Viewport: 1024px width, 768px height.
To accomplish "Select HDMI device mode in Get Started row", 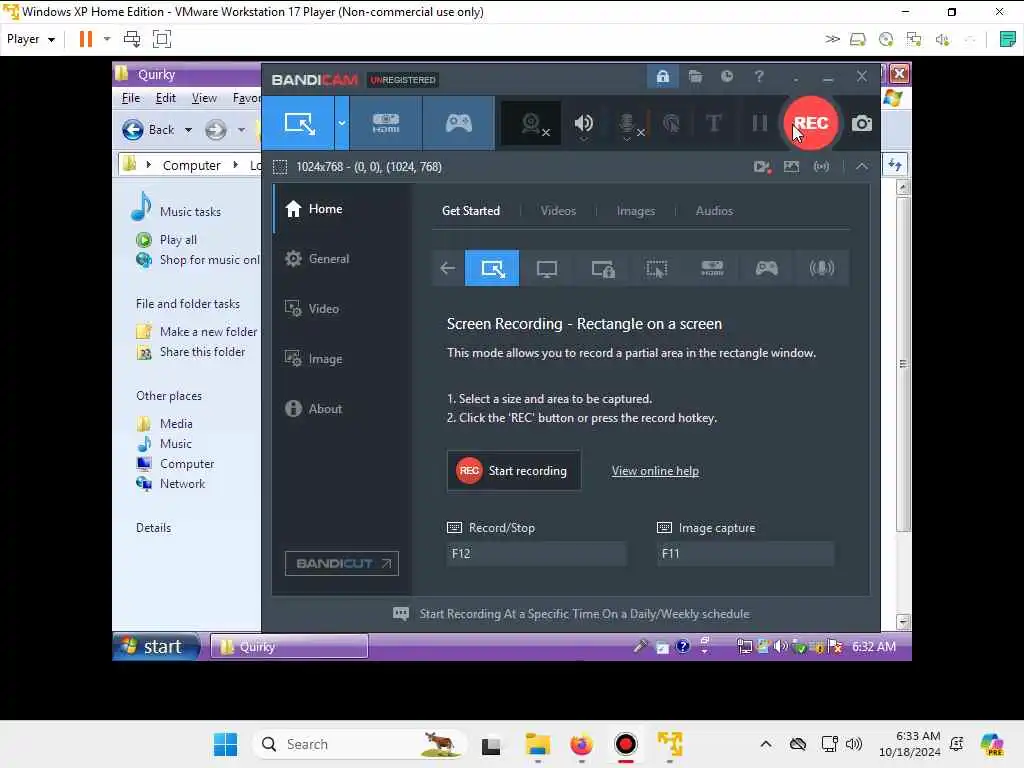I will coord(712,268).
